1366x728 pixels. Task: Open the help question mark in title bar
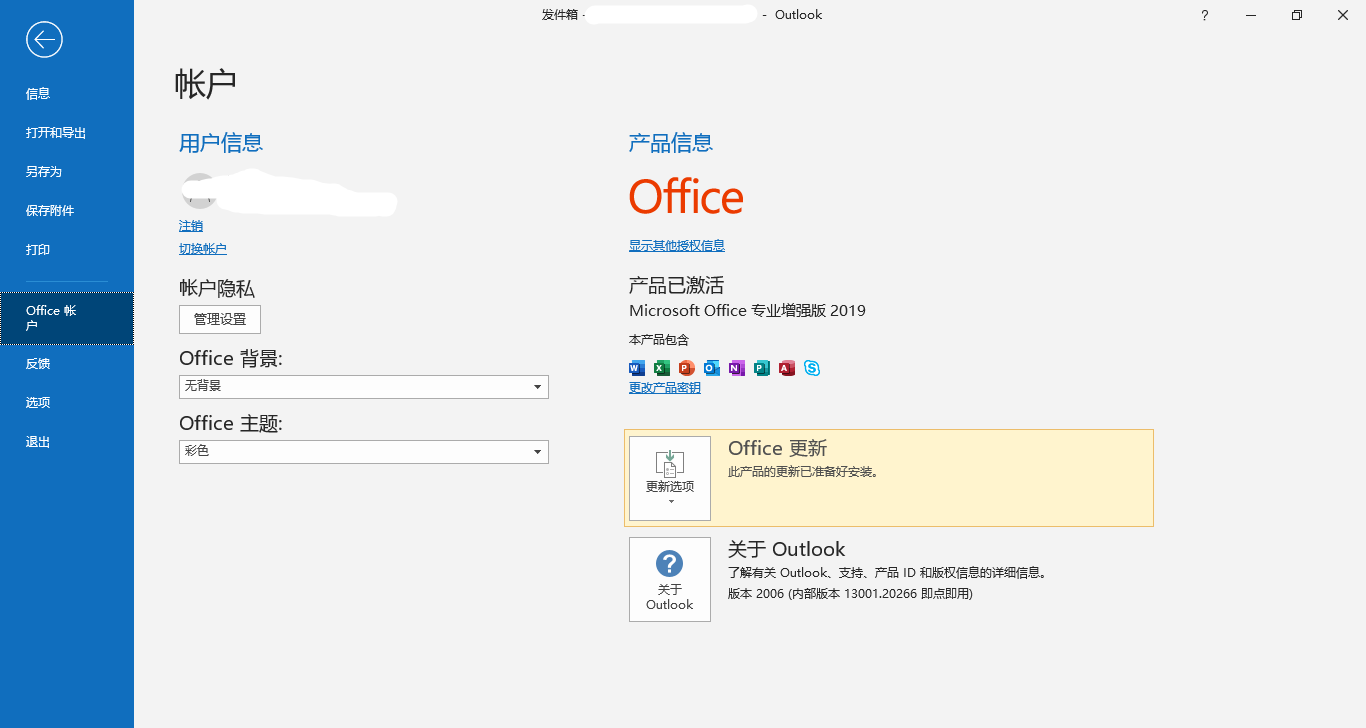(1205, 15)
